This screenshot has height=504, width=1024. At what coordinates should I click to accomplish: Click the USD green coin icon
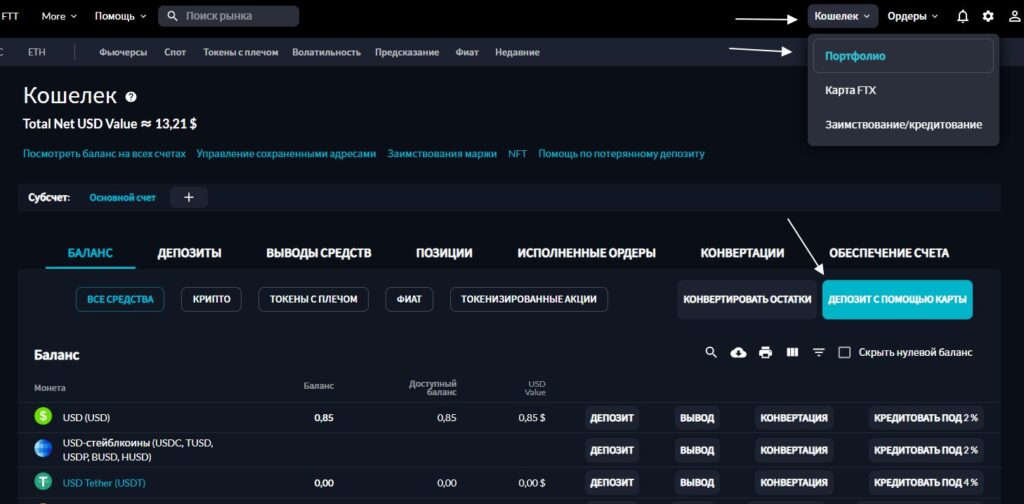point(43,417)
